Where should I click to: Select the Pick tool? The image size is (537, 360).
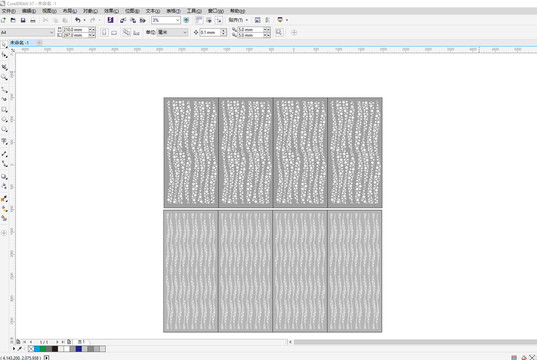pyautogui.click(x=4, y=45)
